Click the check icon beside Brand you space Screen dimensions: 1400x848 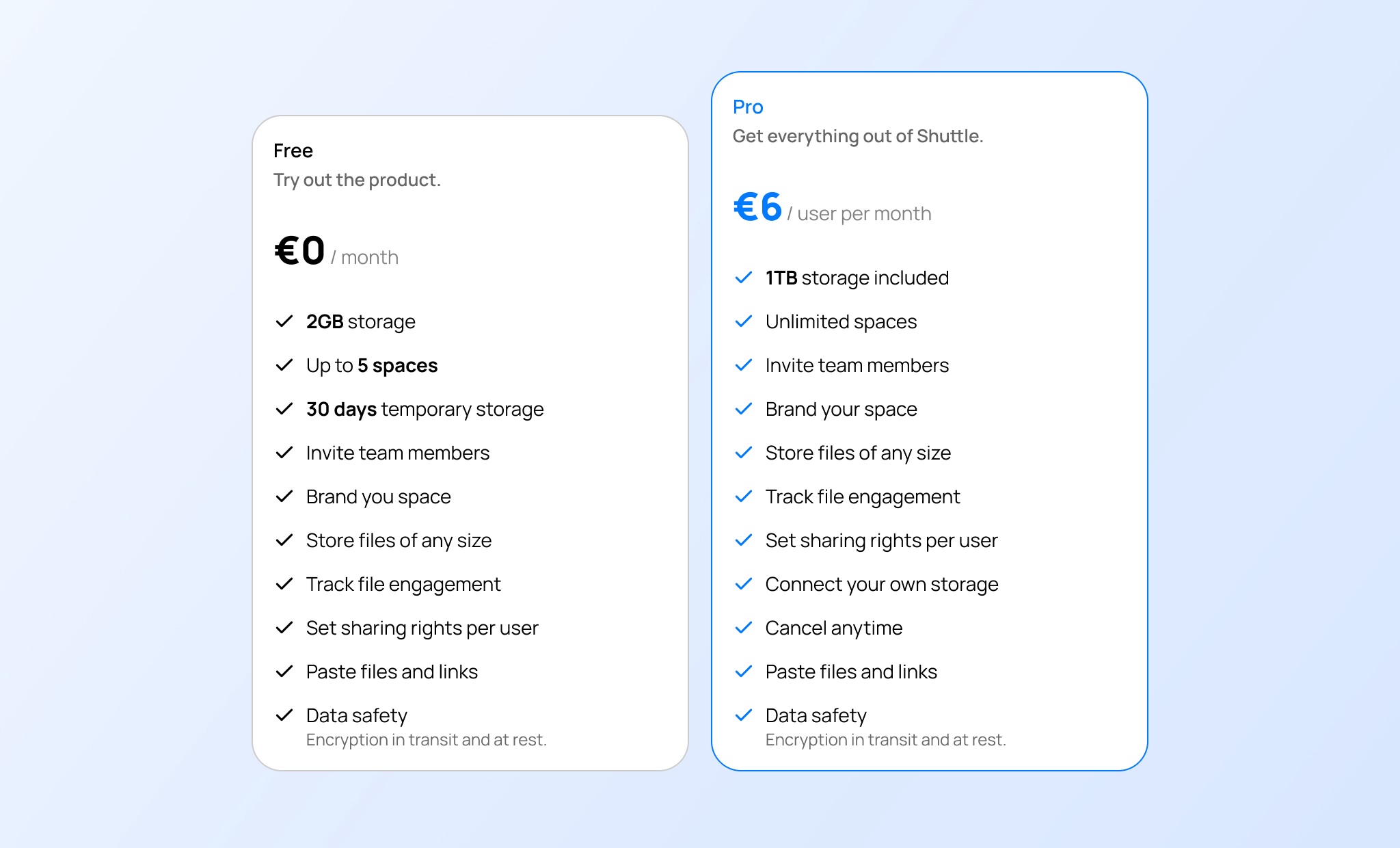284,496
